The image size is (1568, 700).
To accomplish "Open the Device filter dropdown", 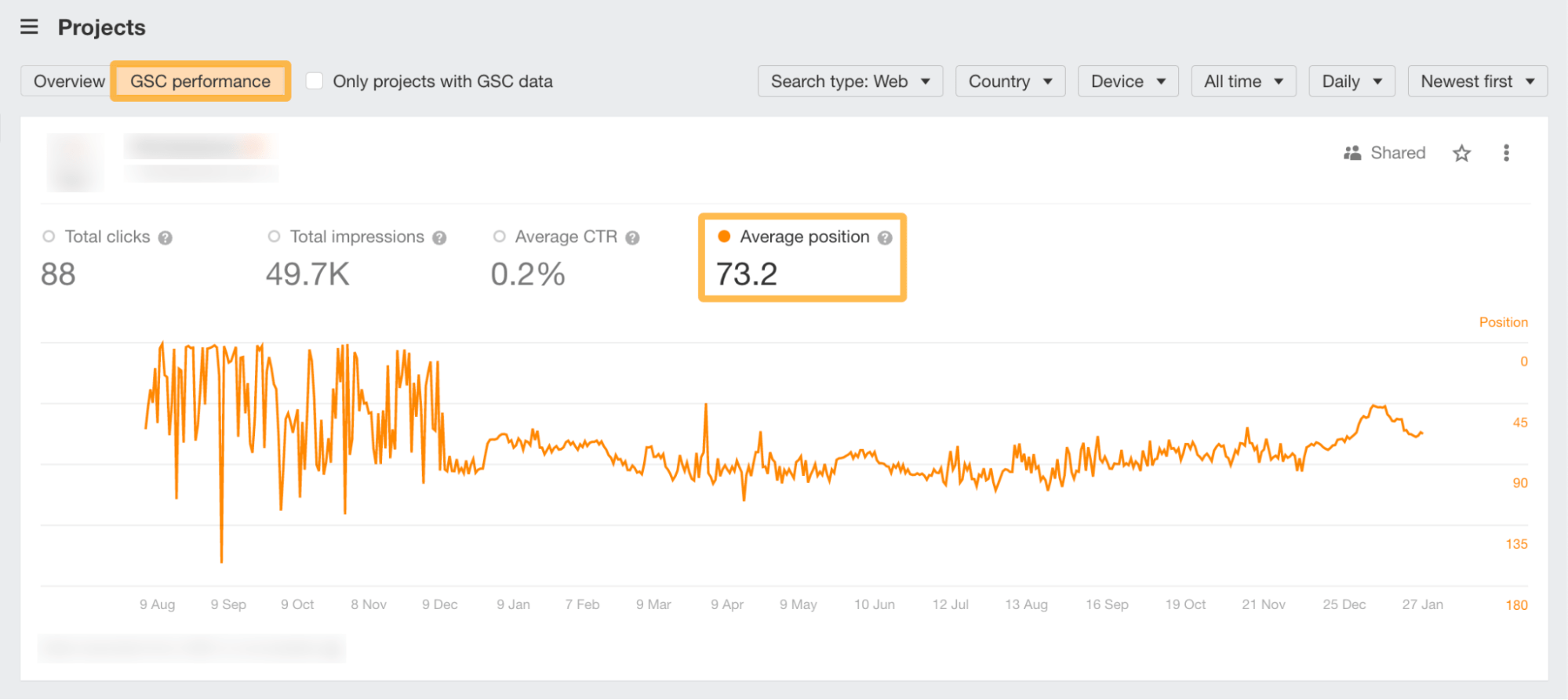I will tap(1127, 82).
